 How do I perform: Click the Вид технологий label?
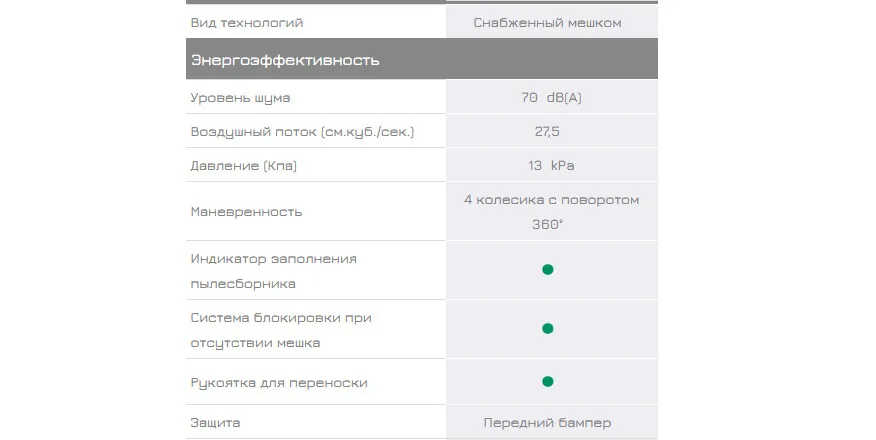(x=246, y=23)
